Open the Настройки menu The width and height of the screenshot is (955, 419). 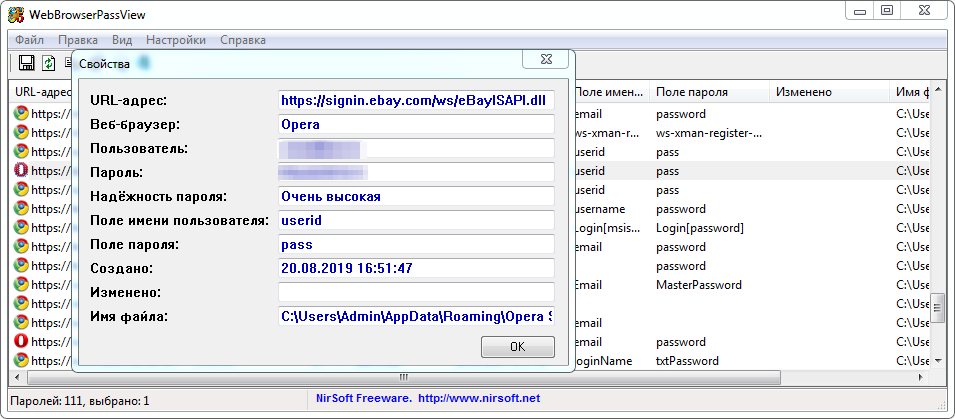176,40
